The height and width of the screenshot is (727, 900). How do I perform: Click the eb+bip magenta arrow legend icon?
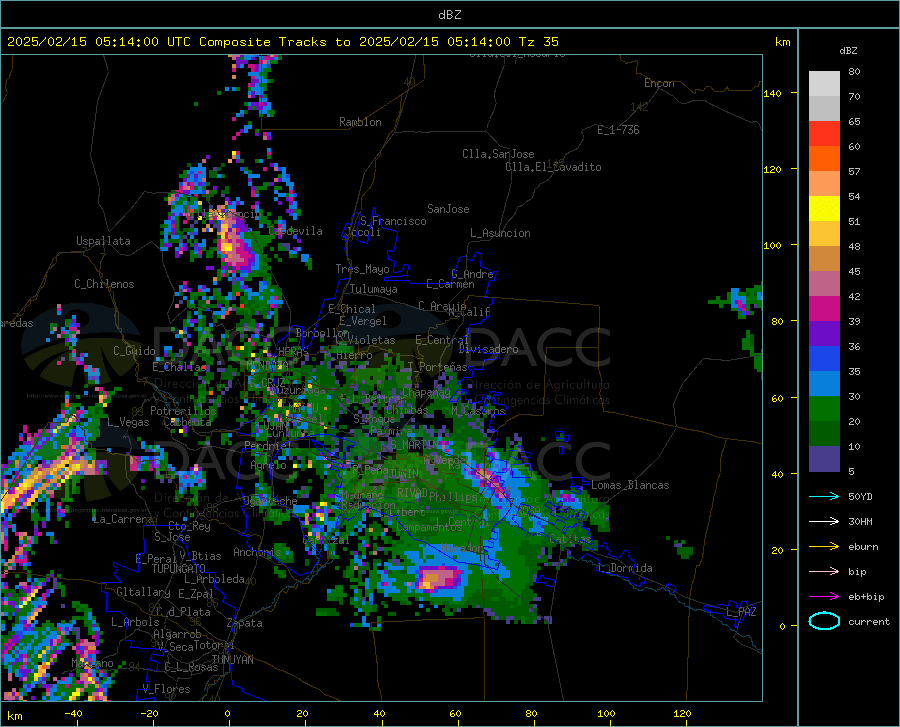[824, 597]
